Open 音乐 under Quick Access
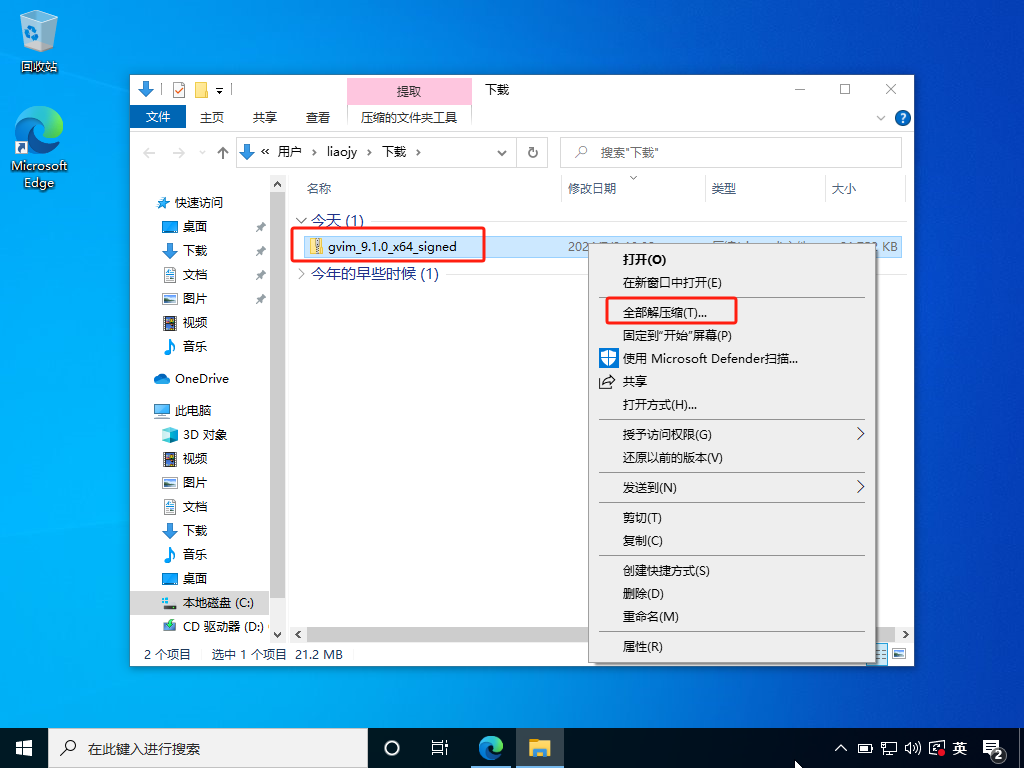Viewport: 1024px width, 768px height. (185, 346)
